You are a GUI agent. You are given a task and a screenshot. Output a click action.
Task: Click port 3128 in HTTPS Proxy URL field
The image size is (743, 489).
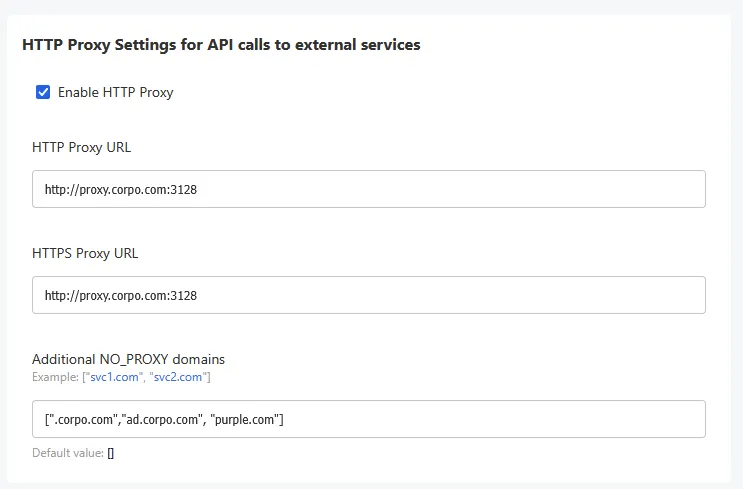tap(183, 296)
